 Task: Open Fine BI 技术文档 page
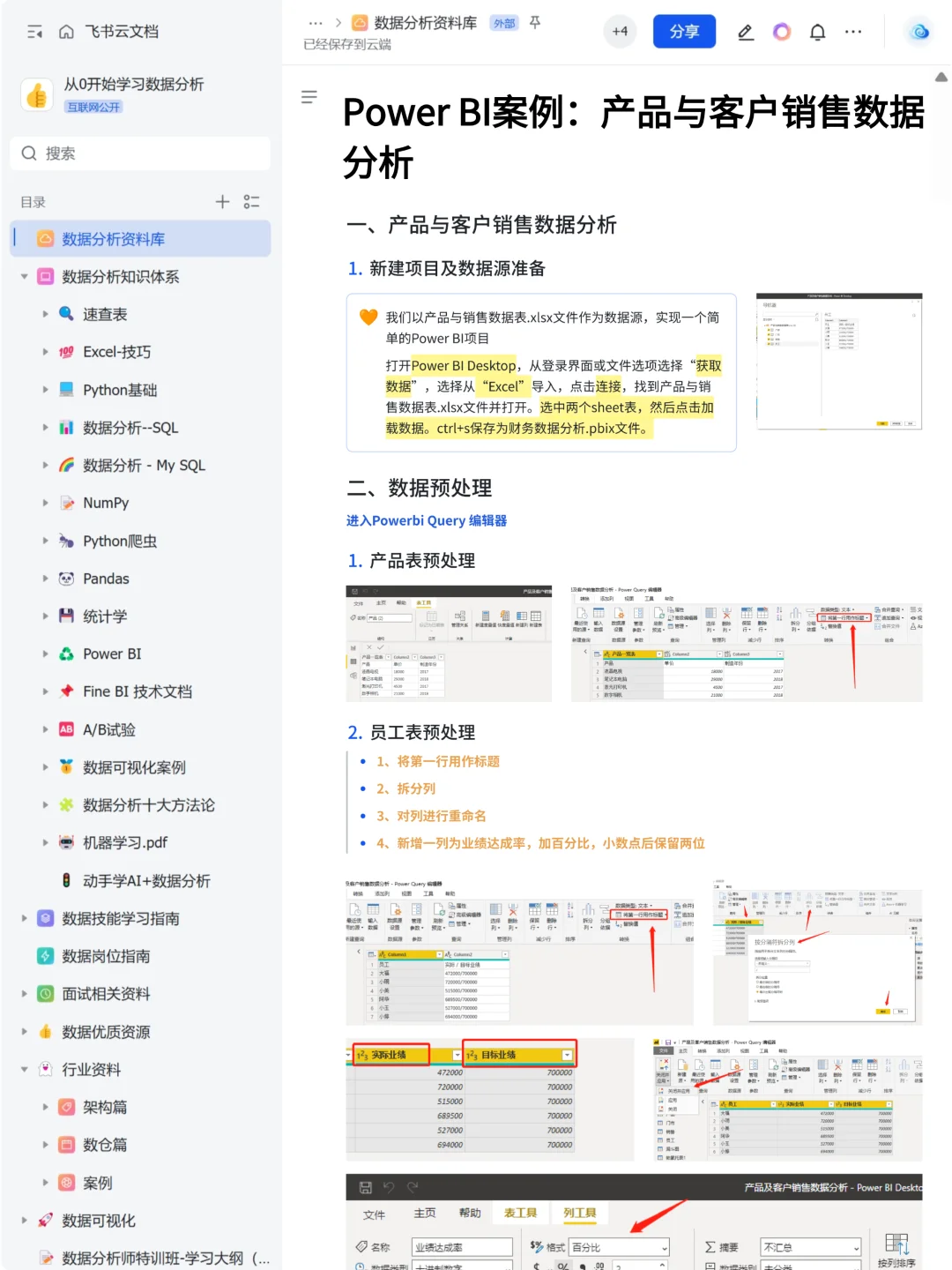point(137,691)
